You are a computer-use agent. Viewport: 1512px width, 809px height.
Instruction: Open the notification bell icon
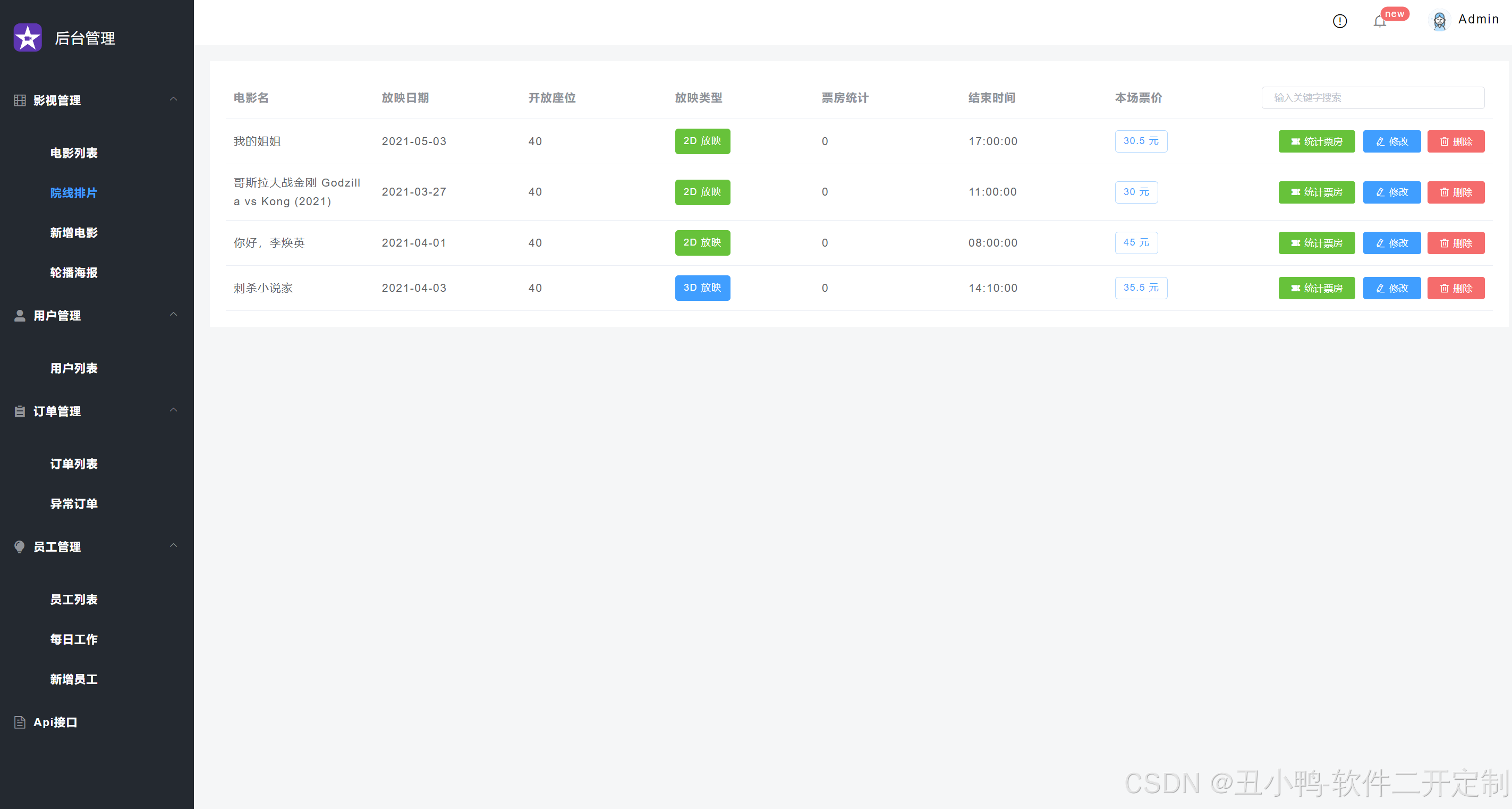pos(1379,22)
